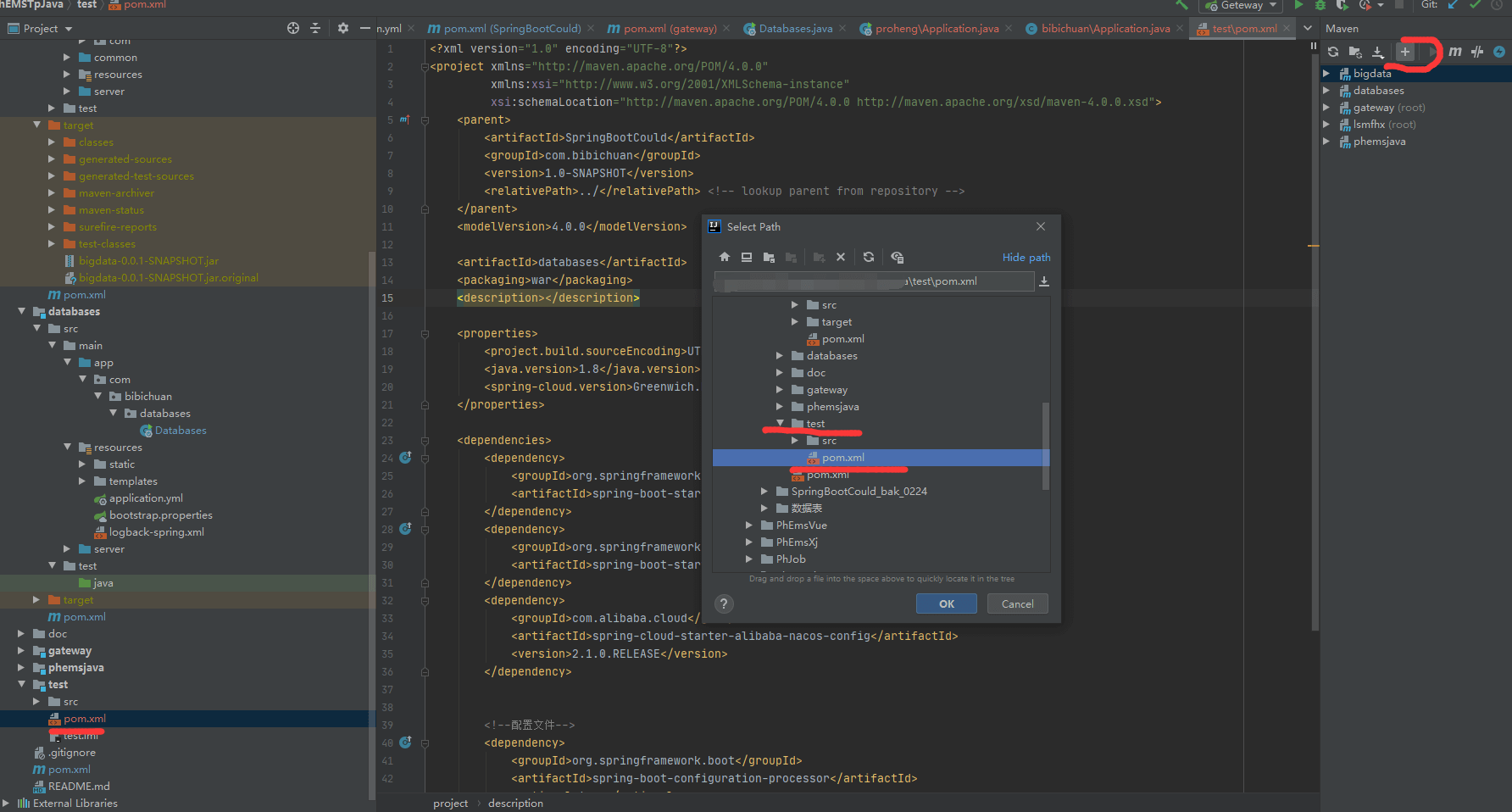1512x812 pixels.
Task: Click the path input field in dialog
Action: tap(873, 281)
